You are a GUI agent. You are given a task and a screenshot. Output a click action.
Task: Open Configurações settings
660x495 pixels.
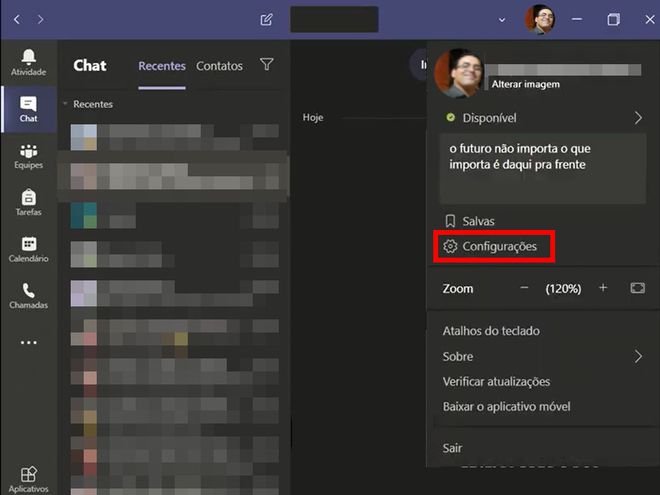[x=490, y=246]
